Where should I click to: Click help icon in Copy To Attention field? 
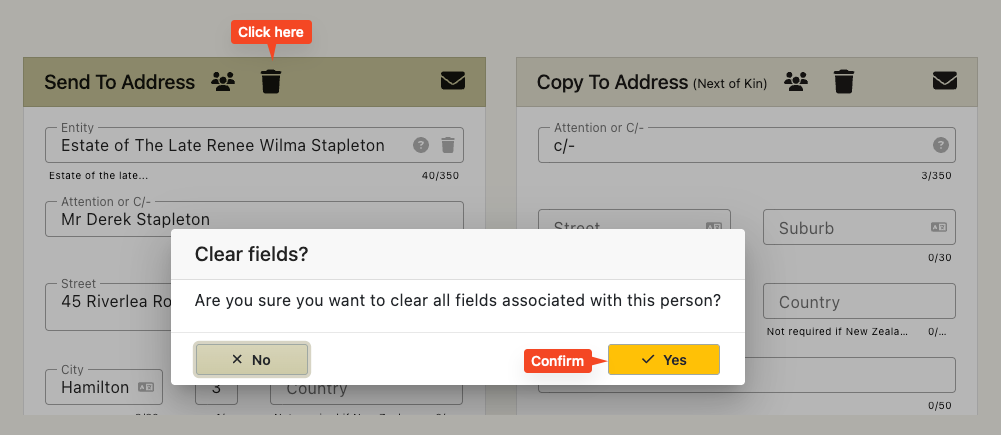pyautogui.click(x=940, y=145)
